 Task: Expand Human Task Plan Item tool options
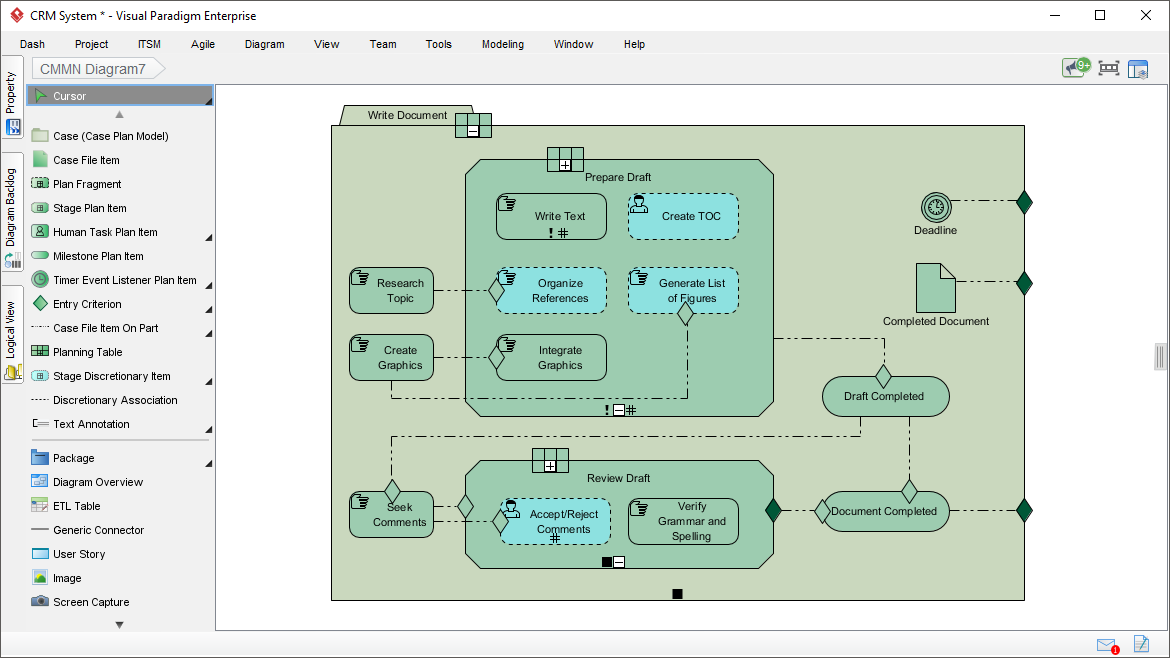[209, 237]
